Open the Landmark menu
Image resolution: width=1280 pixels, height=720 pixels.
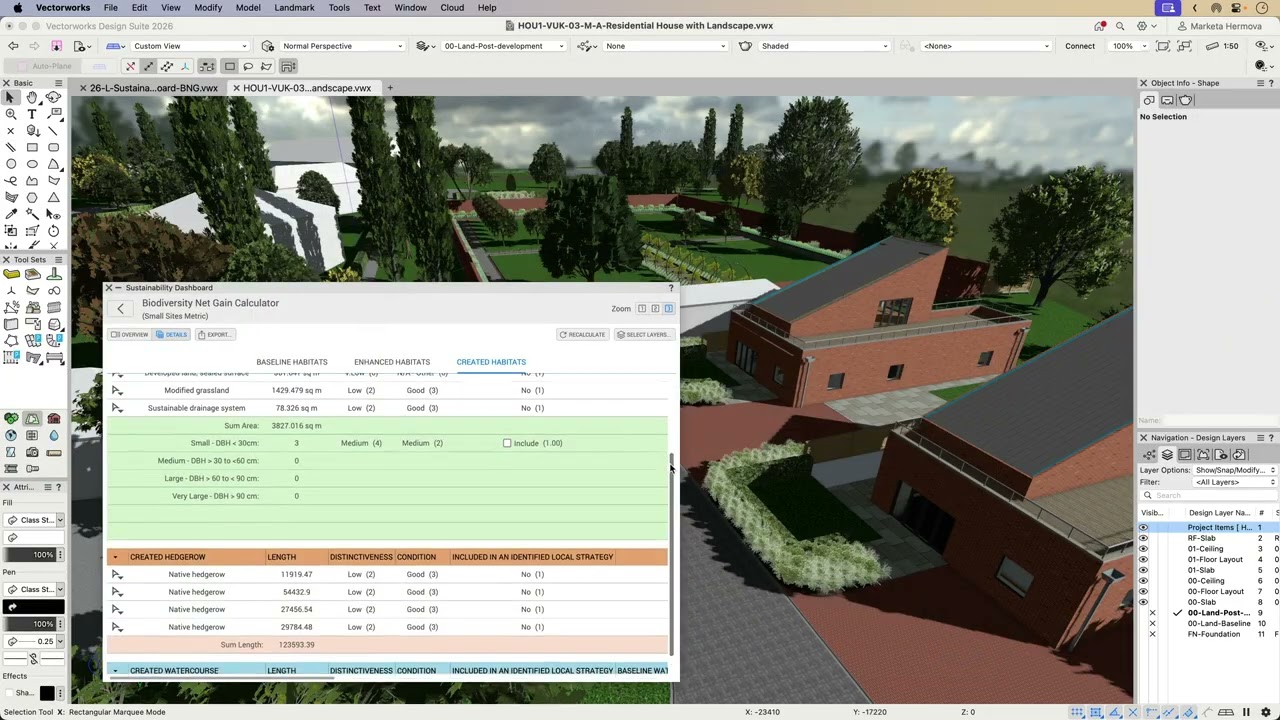click(x=294, y=7)
